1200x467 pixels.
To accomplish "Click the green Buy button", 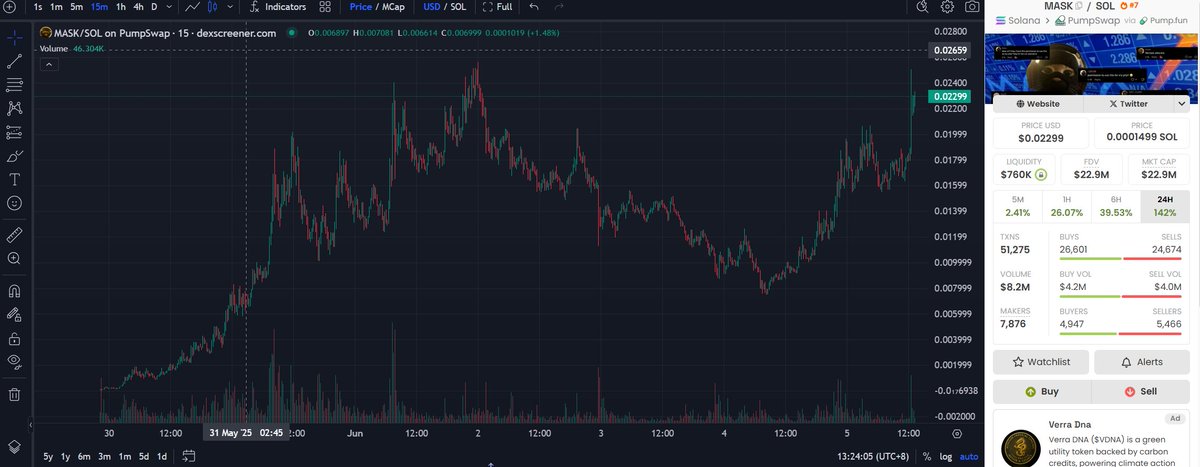I will 1041,391.
